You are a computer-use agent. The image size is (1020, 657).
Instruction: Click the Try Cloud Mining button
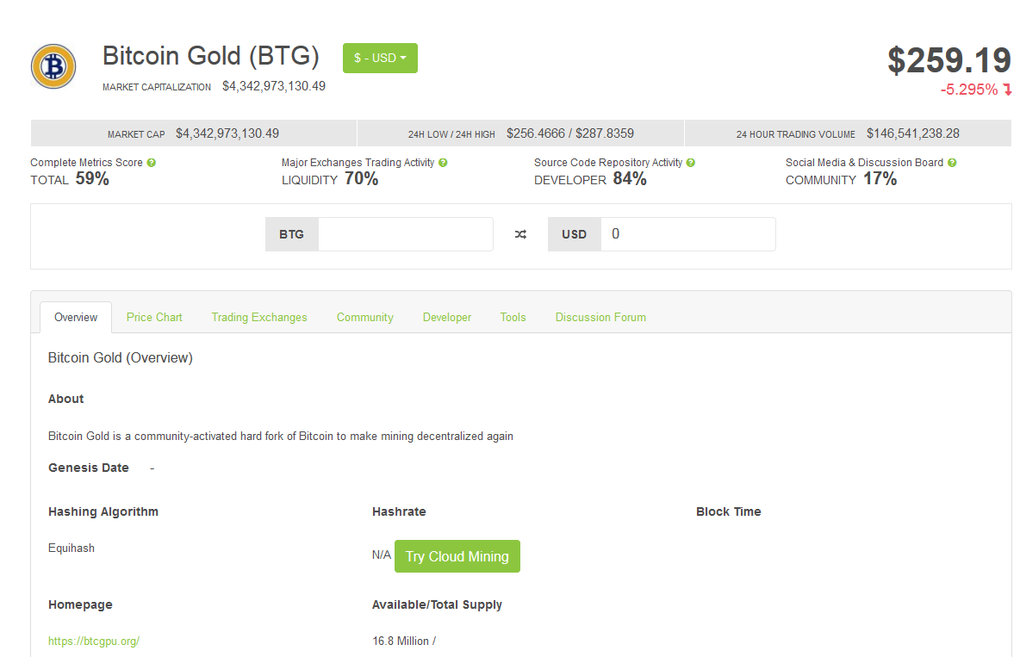coord(457,557)
